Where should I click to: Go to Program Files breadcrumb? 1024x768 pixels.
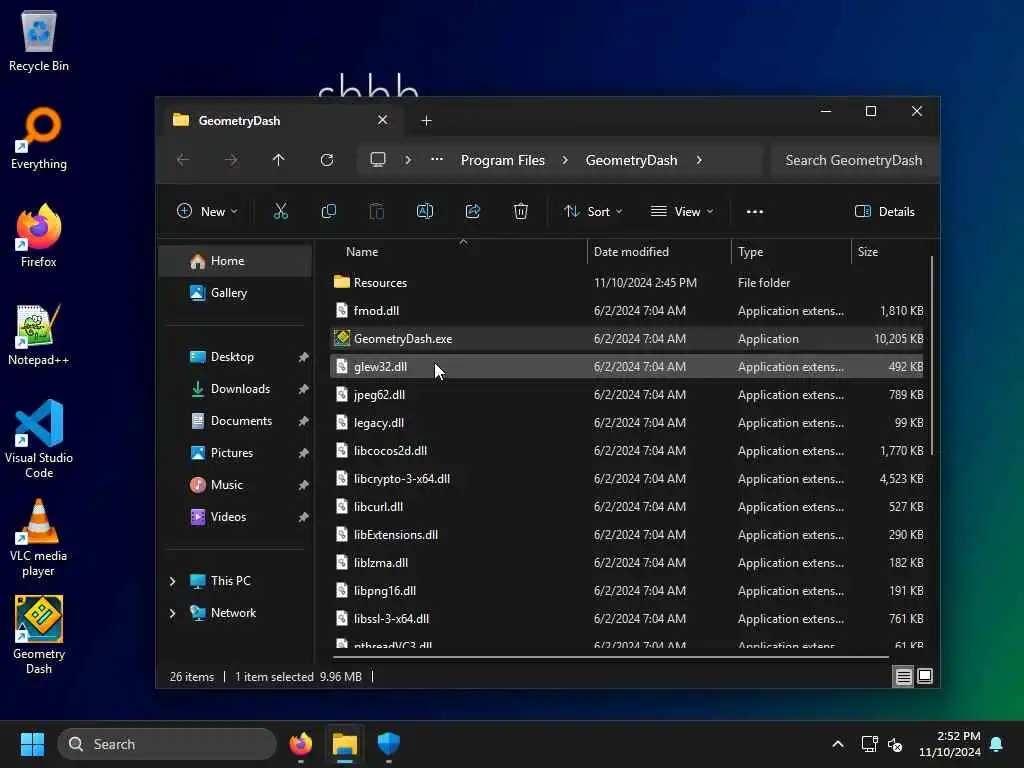tap(503, 160)
